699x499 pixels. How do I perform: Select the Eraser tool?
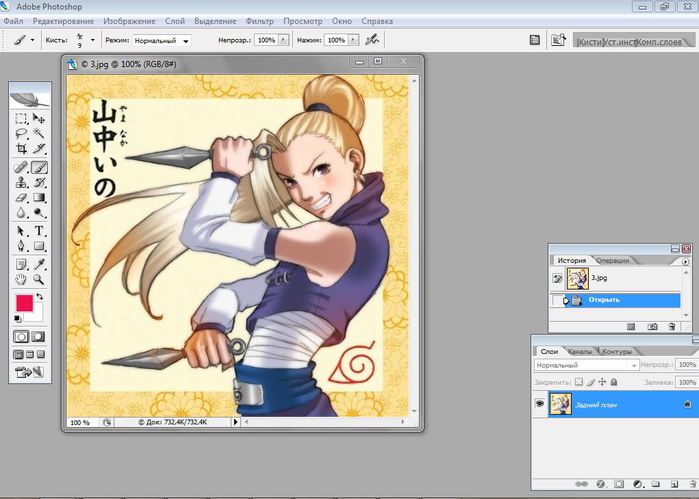coord(21,198)
